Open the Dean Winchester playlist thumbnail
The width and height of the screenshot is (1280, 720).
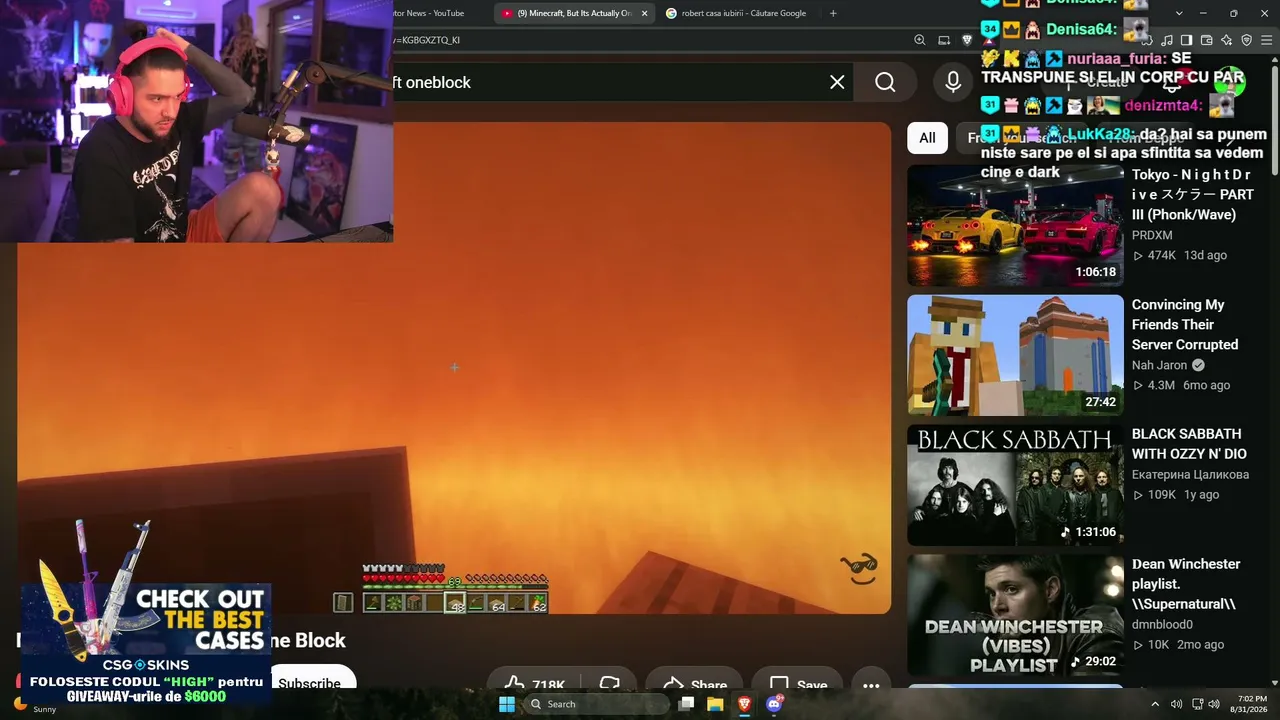(x=1015, y=615)
